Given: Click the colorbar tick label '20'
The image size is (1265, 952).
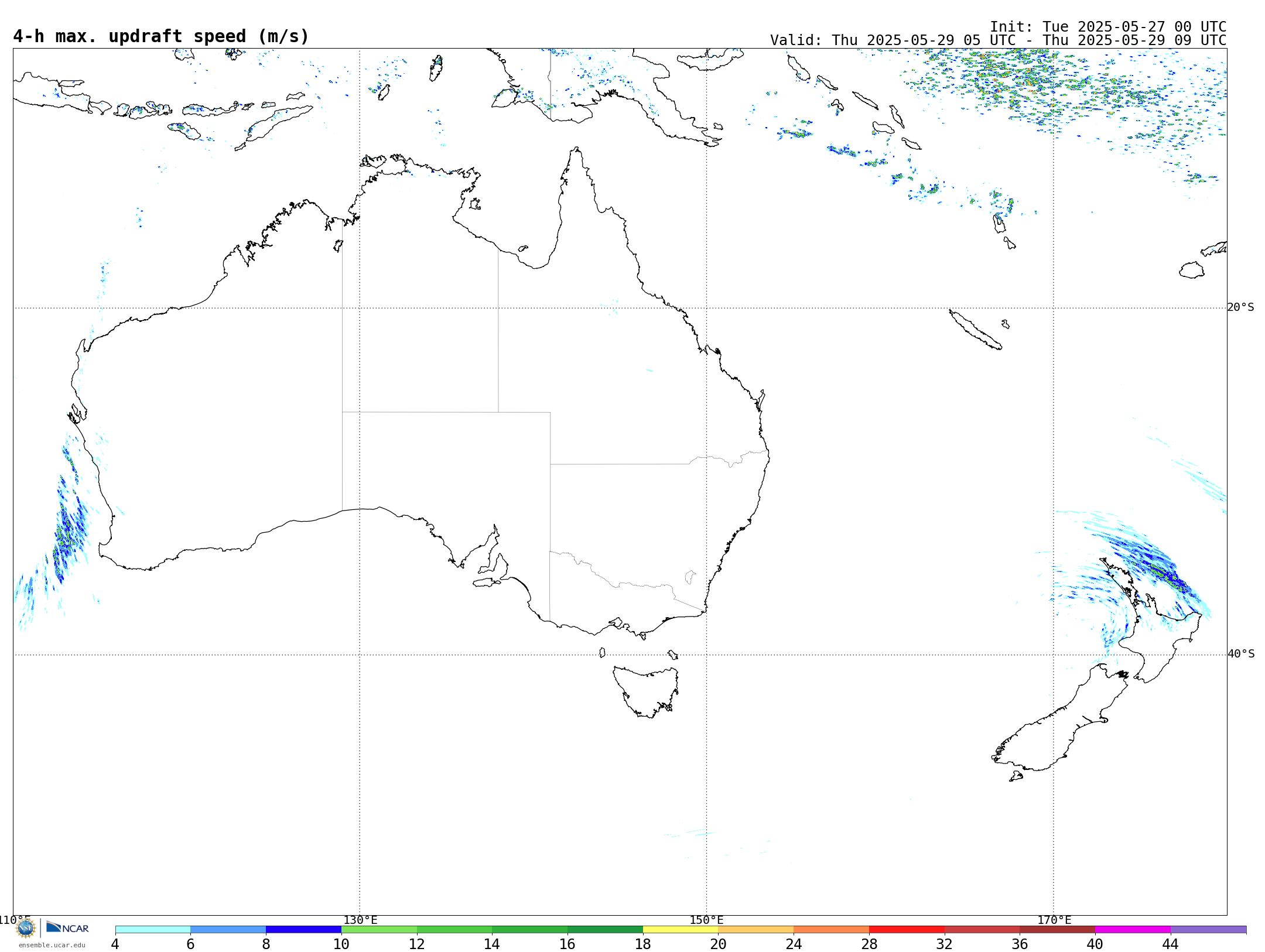Looking at the screenshot, I should point(718,944).
